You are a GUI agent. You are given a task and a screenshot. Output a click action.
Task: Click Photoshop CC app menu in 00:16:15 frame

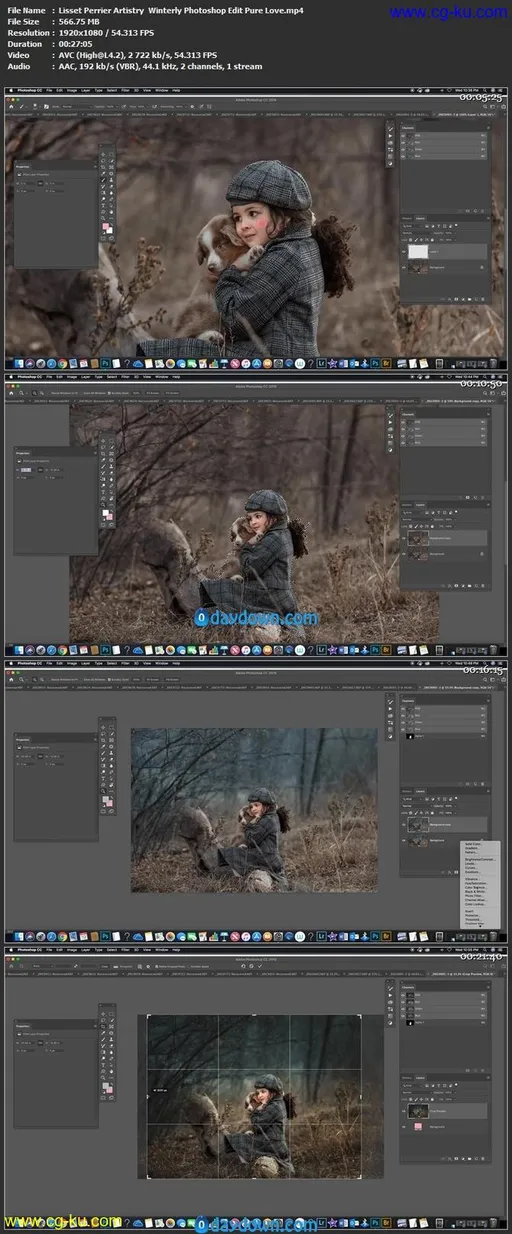point(29,663)
